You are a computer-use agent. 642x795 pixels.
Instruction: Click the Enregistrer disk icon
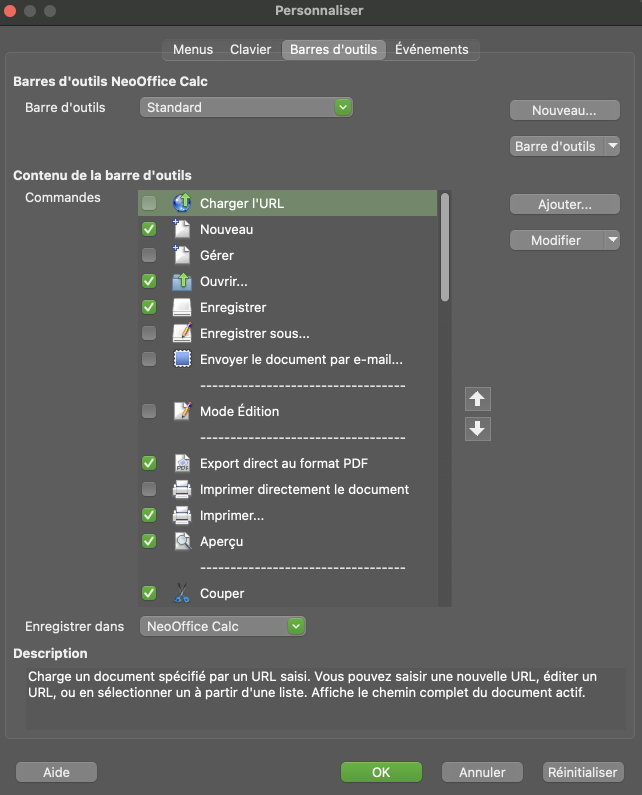point(181,308)
